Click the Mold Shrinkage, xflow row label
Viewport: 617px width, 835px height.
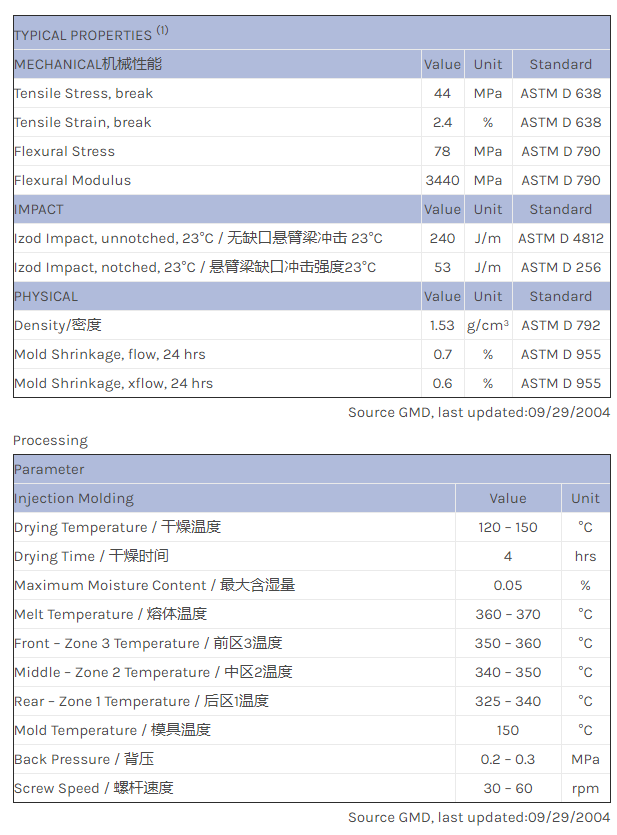click(x=113, y=383)
